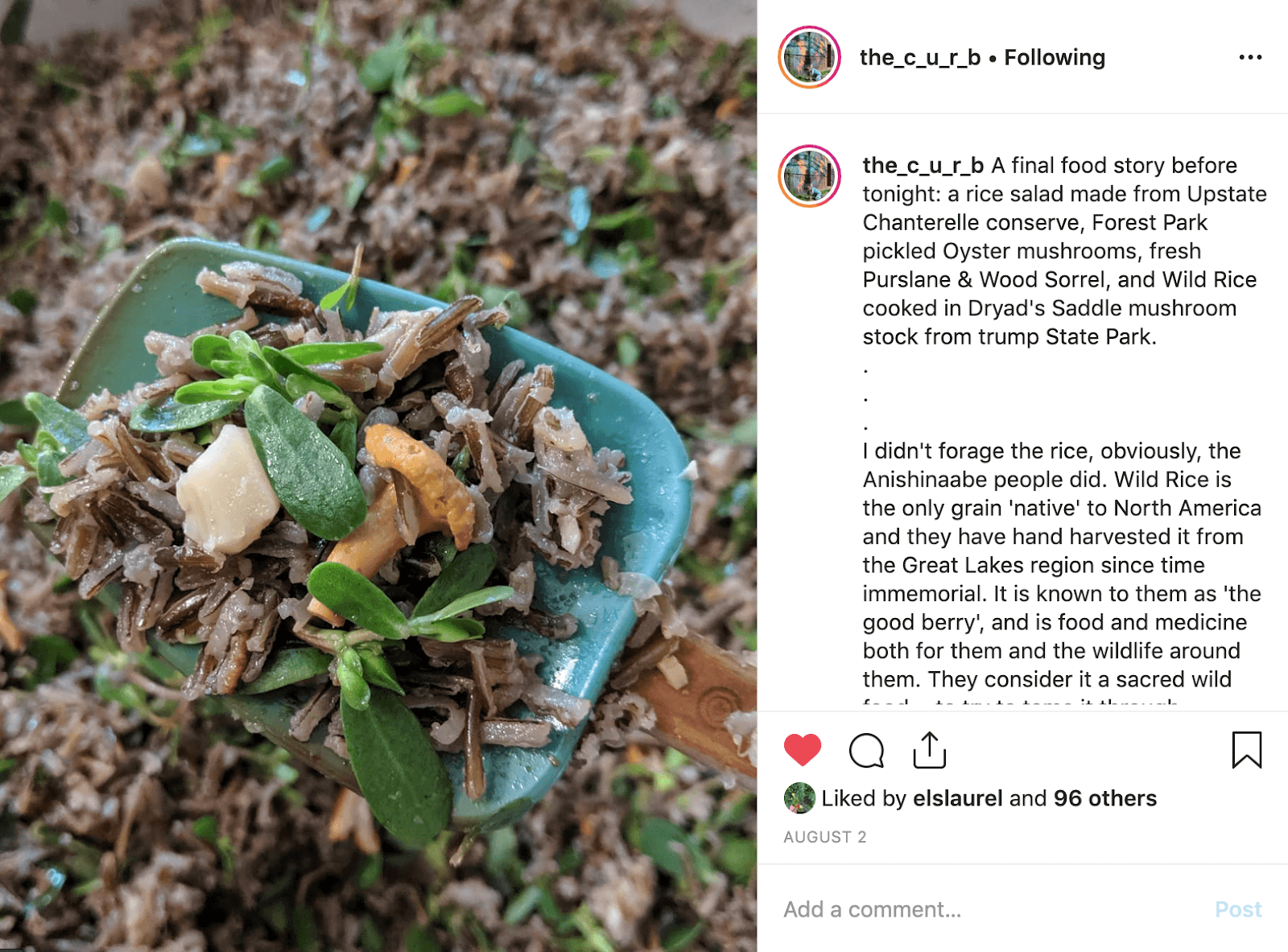Open the_c_u_r_b username in the header
The height and width of the screenshot is (952, 1288).
[x=919, y=57]
